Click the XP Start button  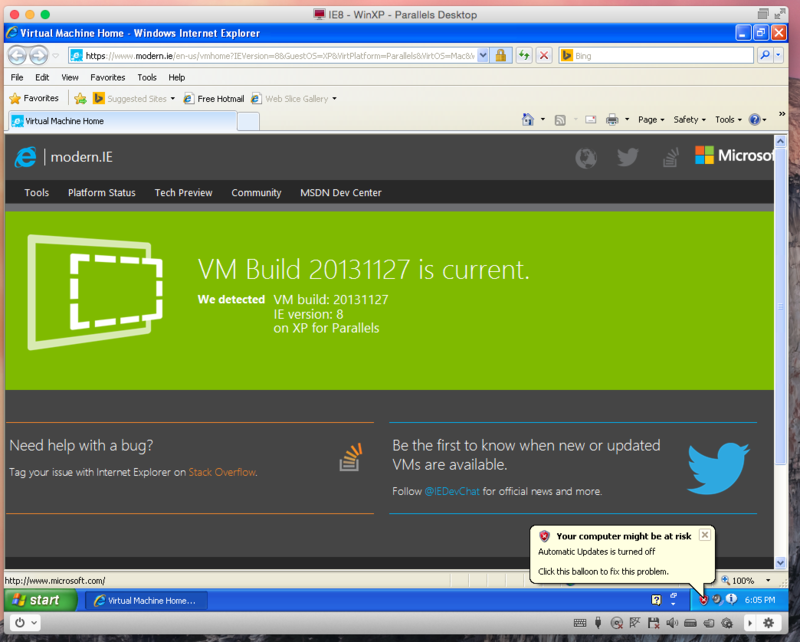41,600
